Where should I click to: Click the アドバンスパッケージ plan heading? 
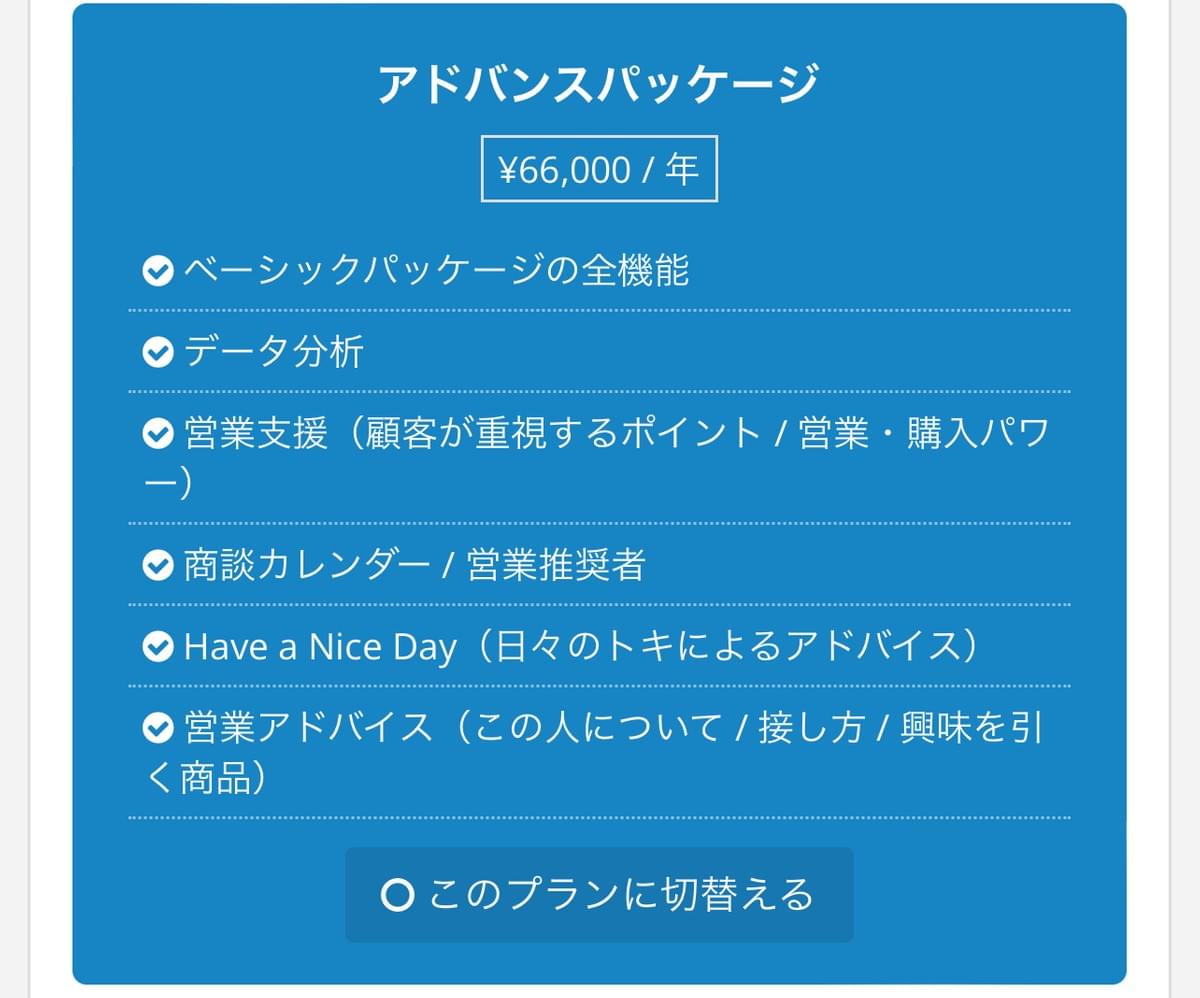click(599, 84)
